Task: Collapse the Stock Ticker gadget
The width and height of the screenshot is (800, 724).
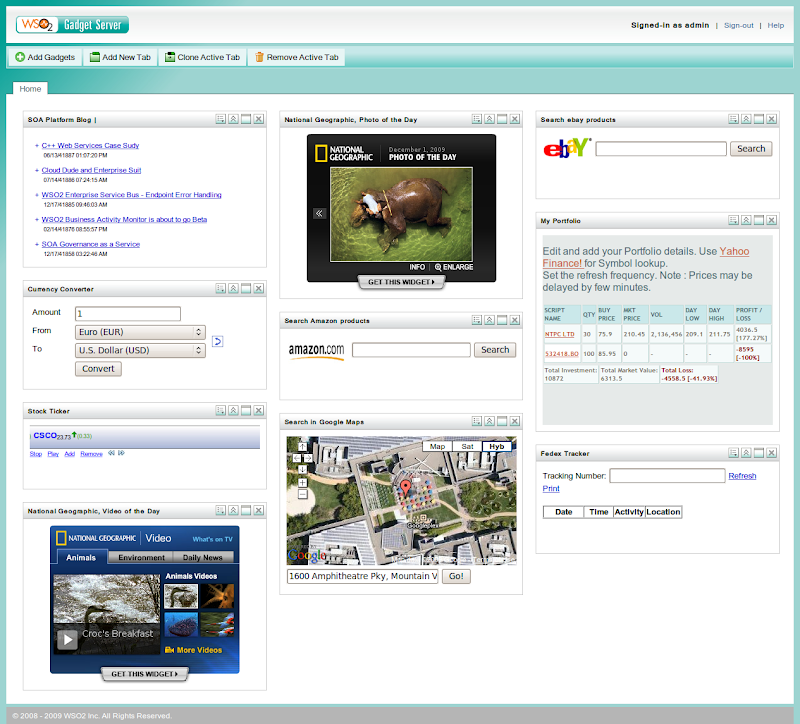Action: (x=233, y=410)
